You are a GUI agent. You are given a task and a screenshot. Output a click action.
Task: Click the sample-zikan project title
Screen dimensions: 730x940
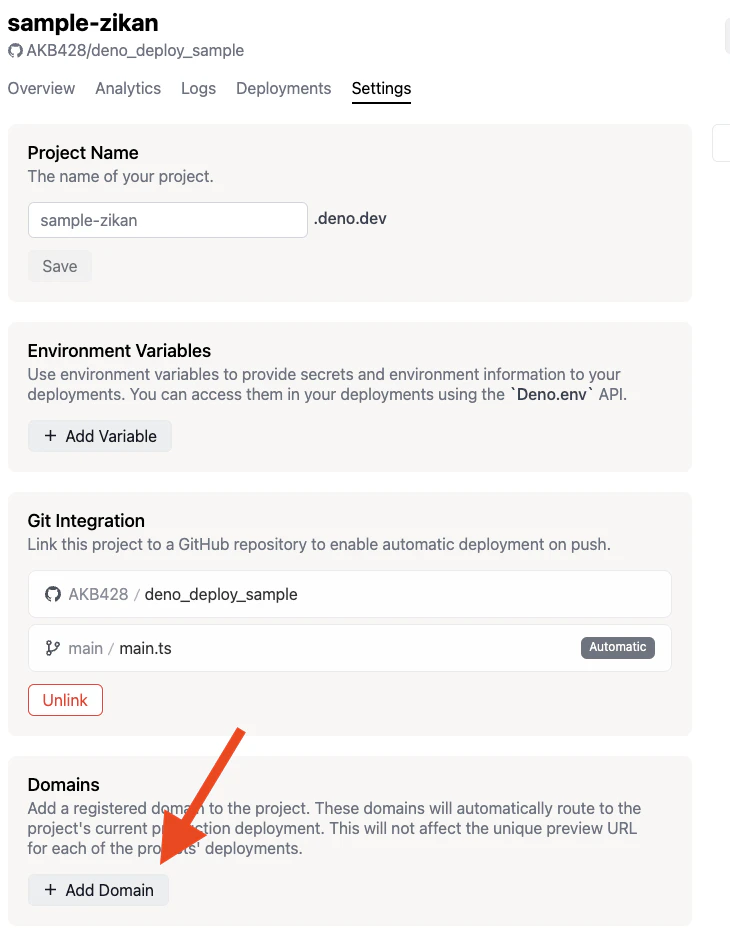coord(83,23)
